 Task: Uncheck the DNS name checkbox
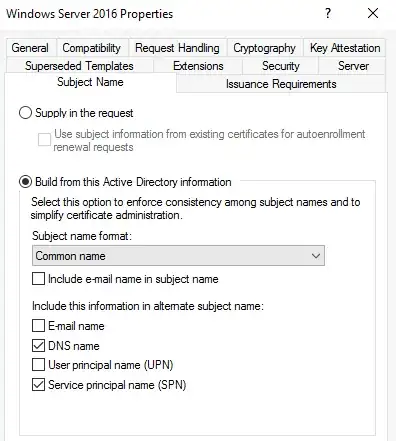coord(38,345)
